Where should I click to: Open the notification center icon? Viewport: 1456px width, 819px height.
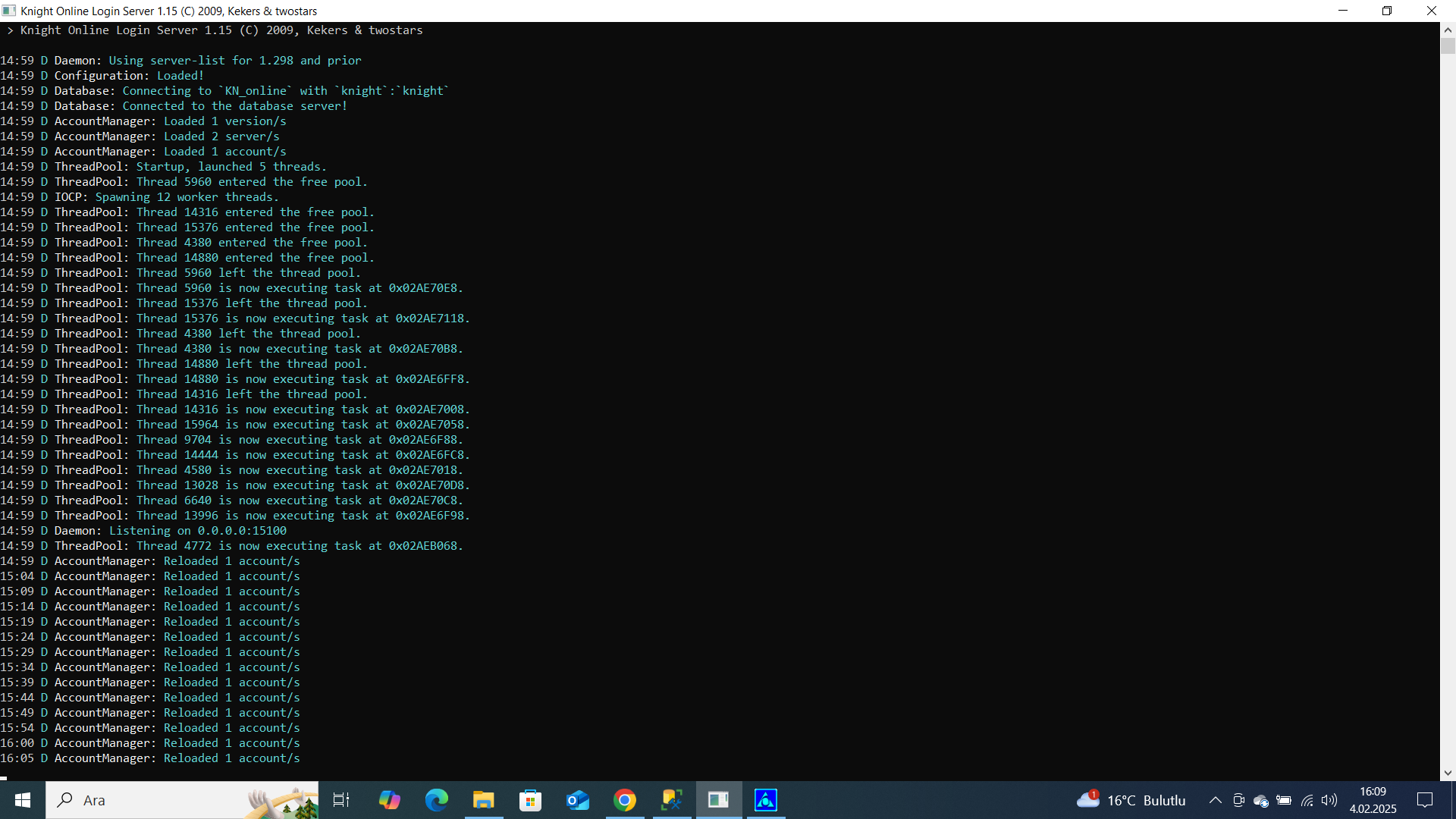[1425, 800]
